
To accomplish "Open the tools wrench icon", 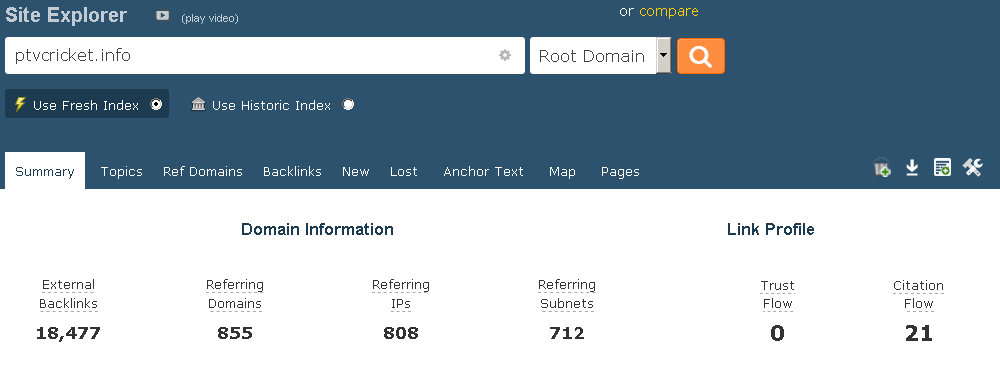I will pos(973,168).
